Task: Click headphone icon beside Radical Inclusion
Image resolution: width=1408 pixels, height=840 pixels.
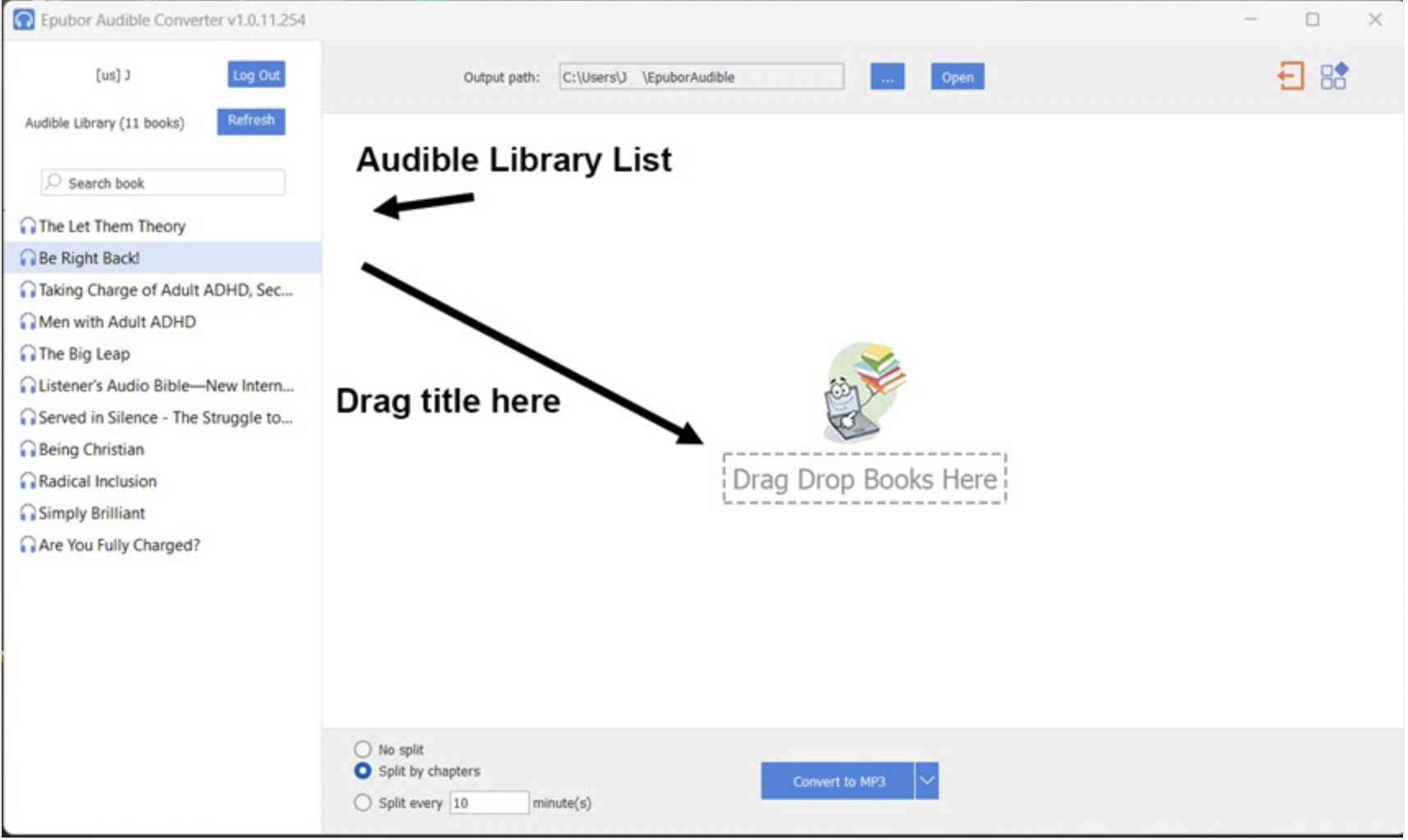Action: pos(29,482)
